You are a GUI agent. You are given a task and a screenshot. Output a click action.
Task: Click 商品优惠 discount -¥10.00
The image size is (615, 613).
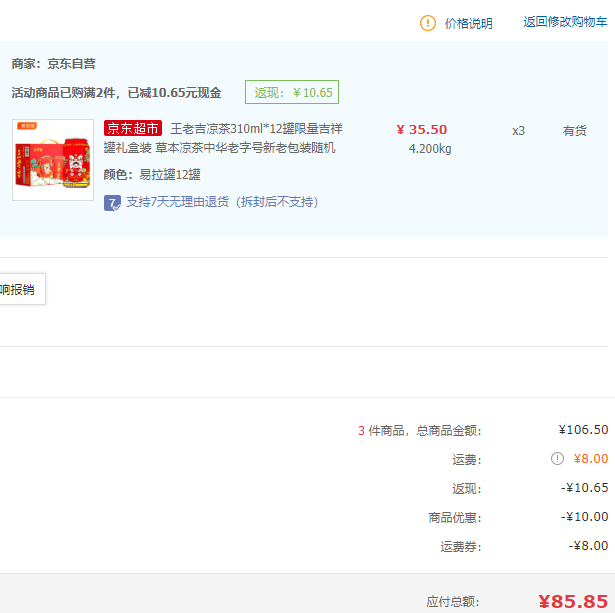[584, 517]
